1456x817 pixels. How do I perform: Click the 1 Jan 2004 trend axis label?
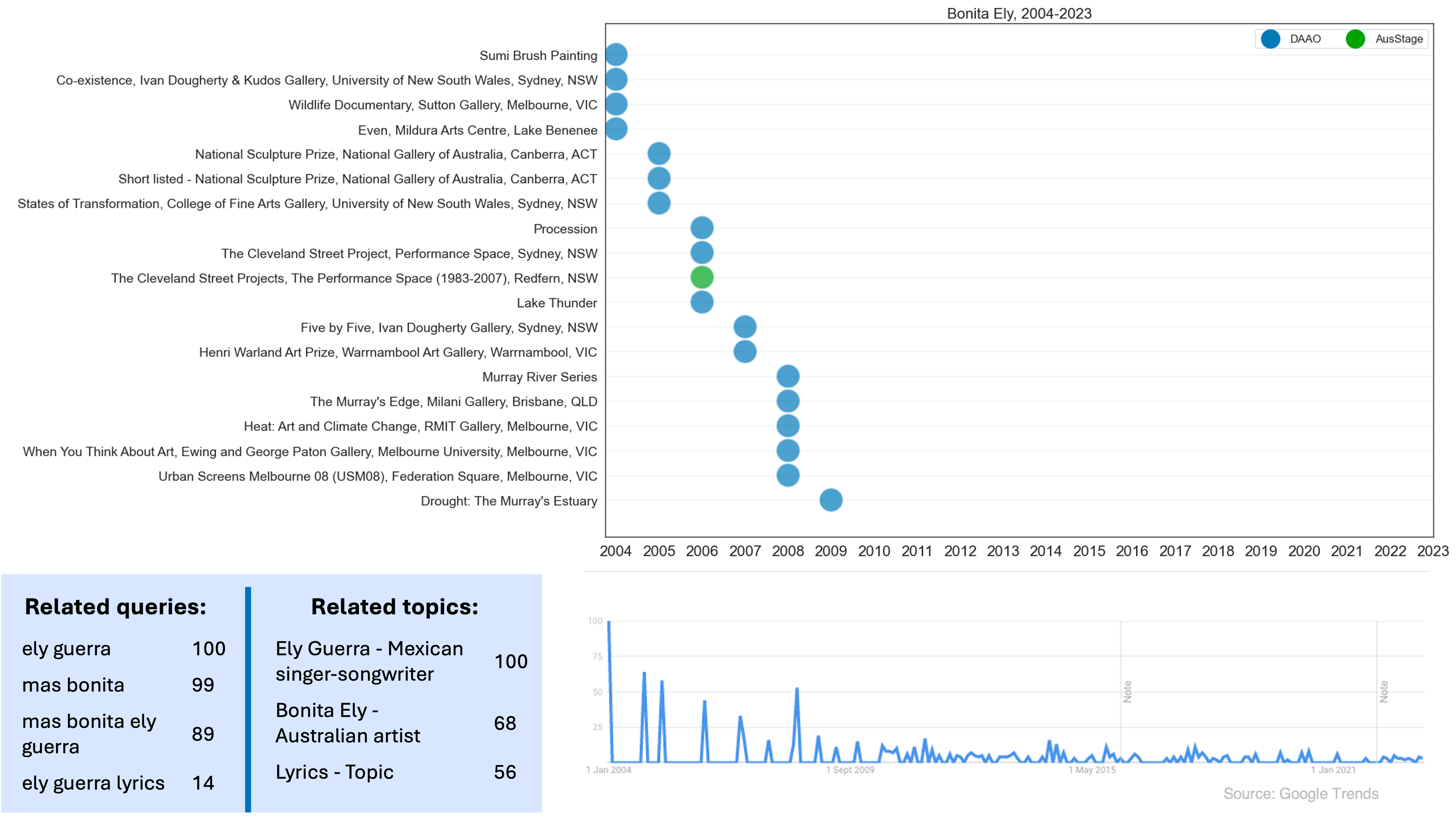pos(609,770)
